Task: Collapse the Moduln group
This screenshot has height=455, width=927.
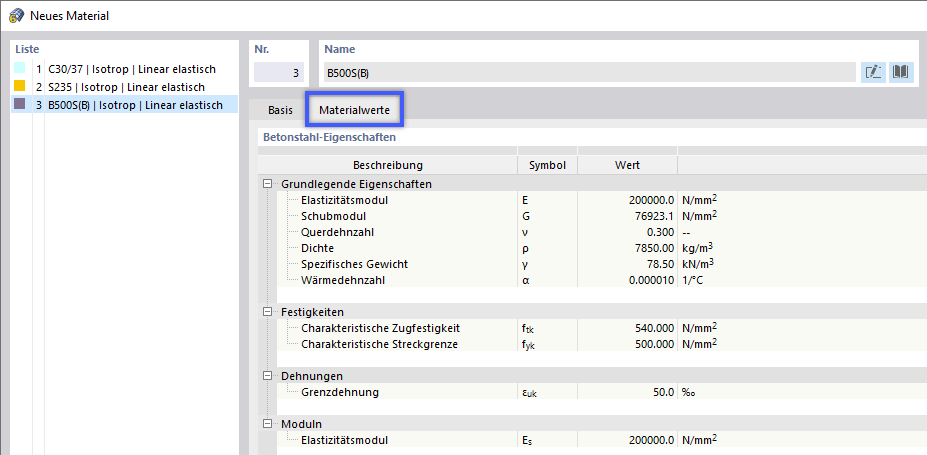Action: [x=267, y=424]
